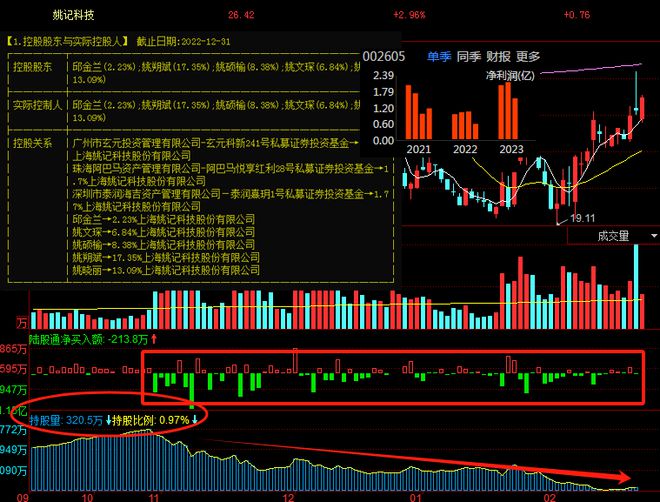Click the stock name 姚记科技
This screenshot has height=502, width=660.
pyautogui.click(x=73, y=15)
